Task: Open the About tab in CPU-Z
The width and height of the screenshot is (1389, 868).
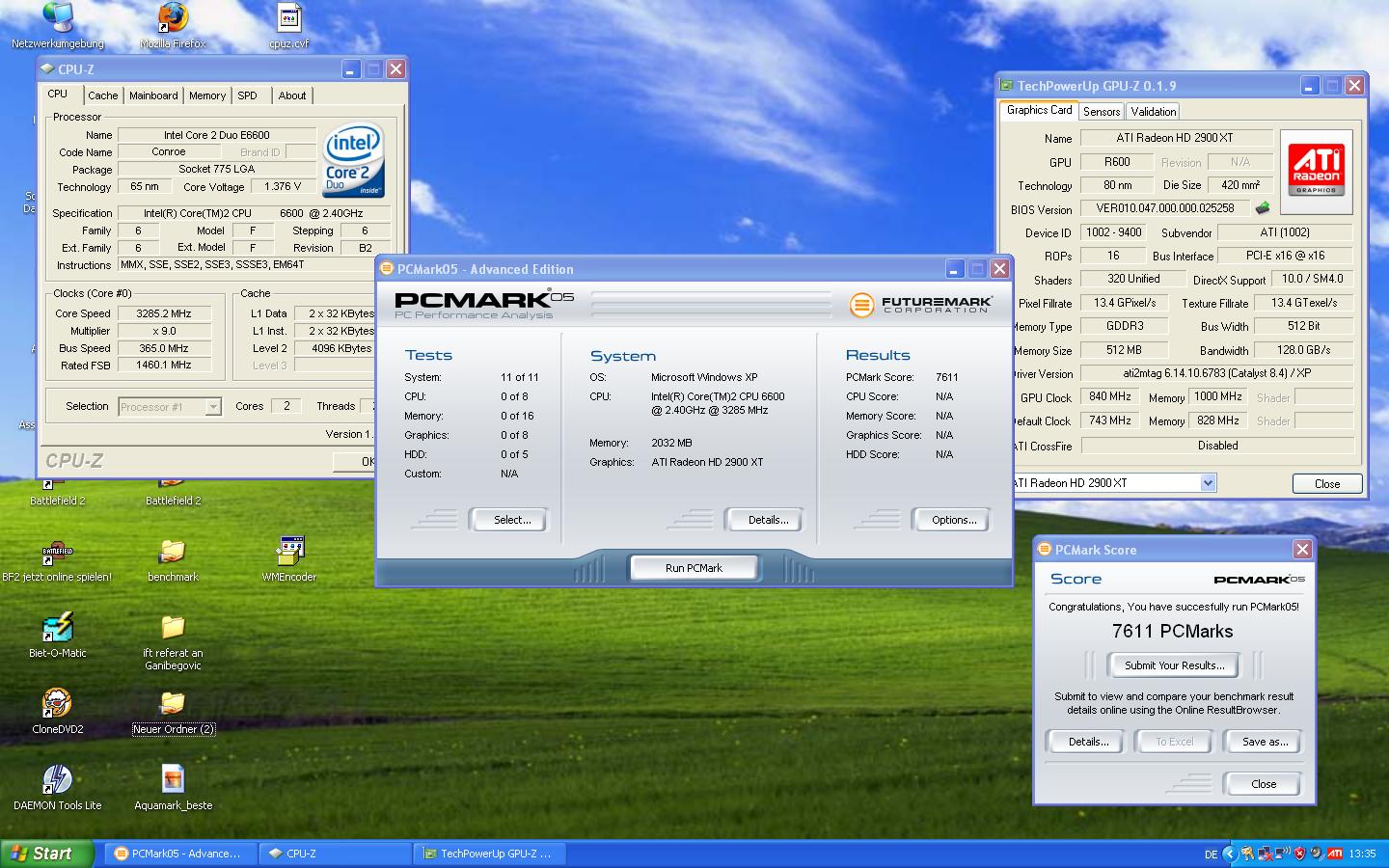Action: (x=292, y=95)
